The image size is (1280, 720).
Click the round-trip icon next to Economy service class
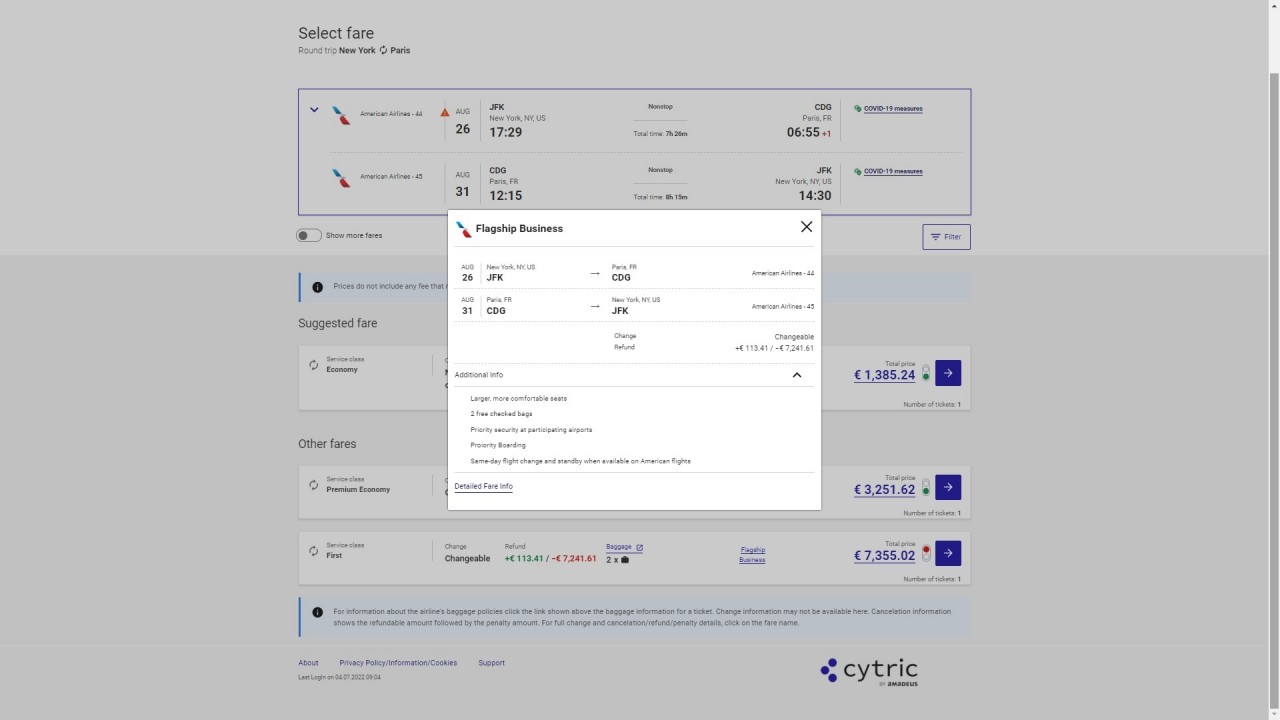click(x=315, y=363)
